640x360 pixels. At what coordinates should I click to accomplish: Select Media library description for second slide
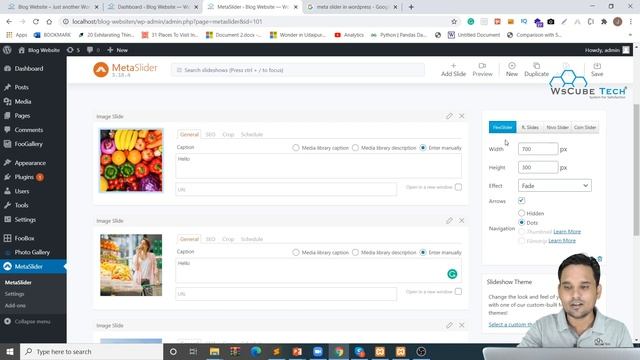tap(355, 252)
